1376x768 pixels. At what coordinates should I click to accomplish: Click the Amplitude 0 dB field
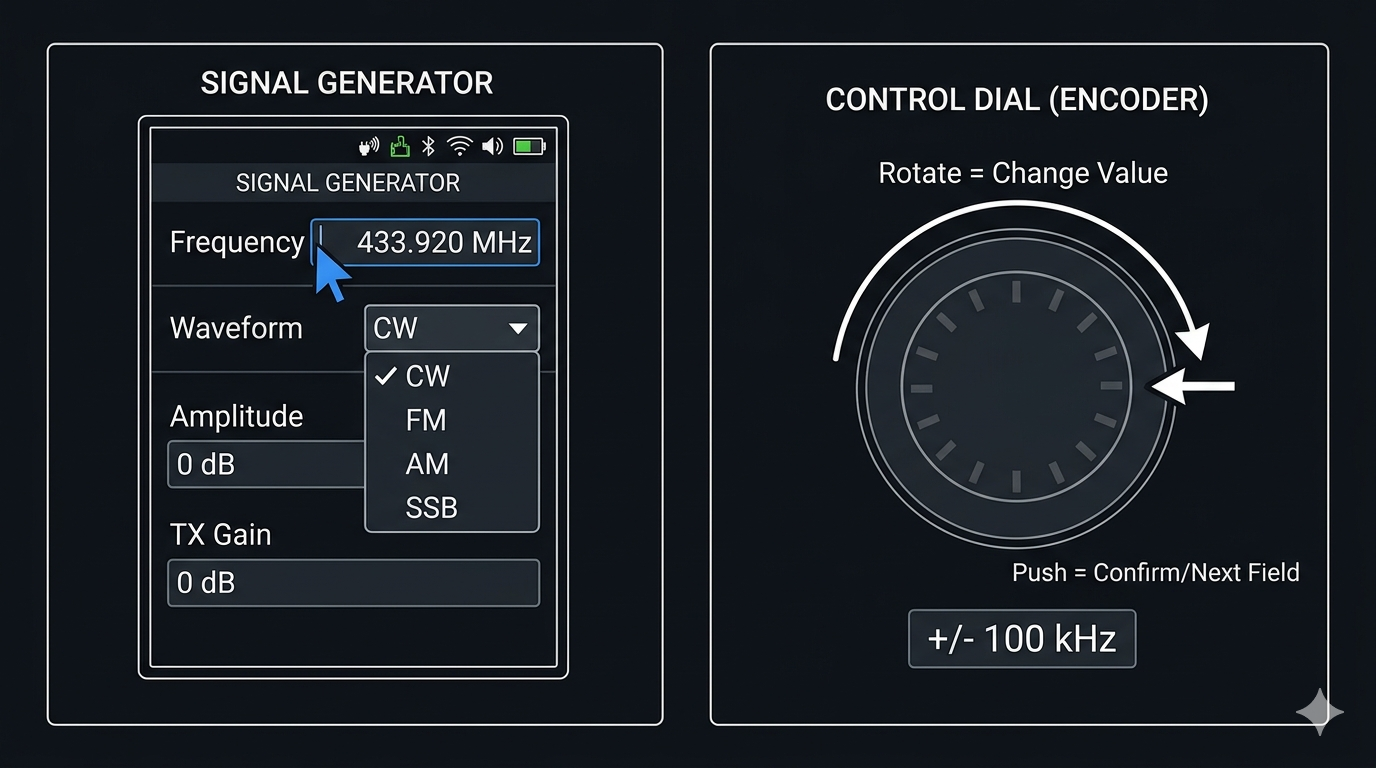click(267, 464)
